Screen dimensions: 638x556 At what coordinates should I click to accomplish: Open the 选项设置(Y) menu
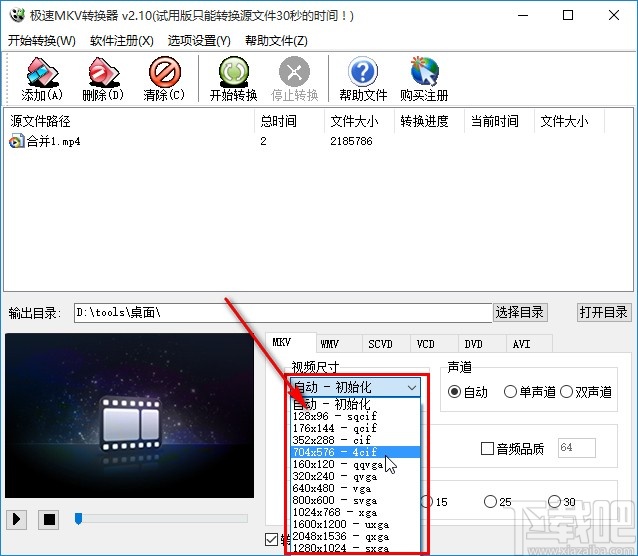coord(199,41)
